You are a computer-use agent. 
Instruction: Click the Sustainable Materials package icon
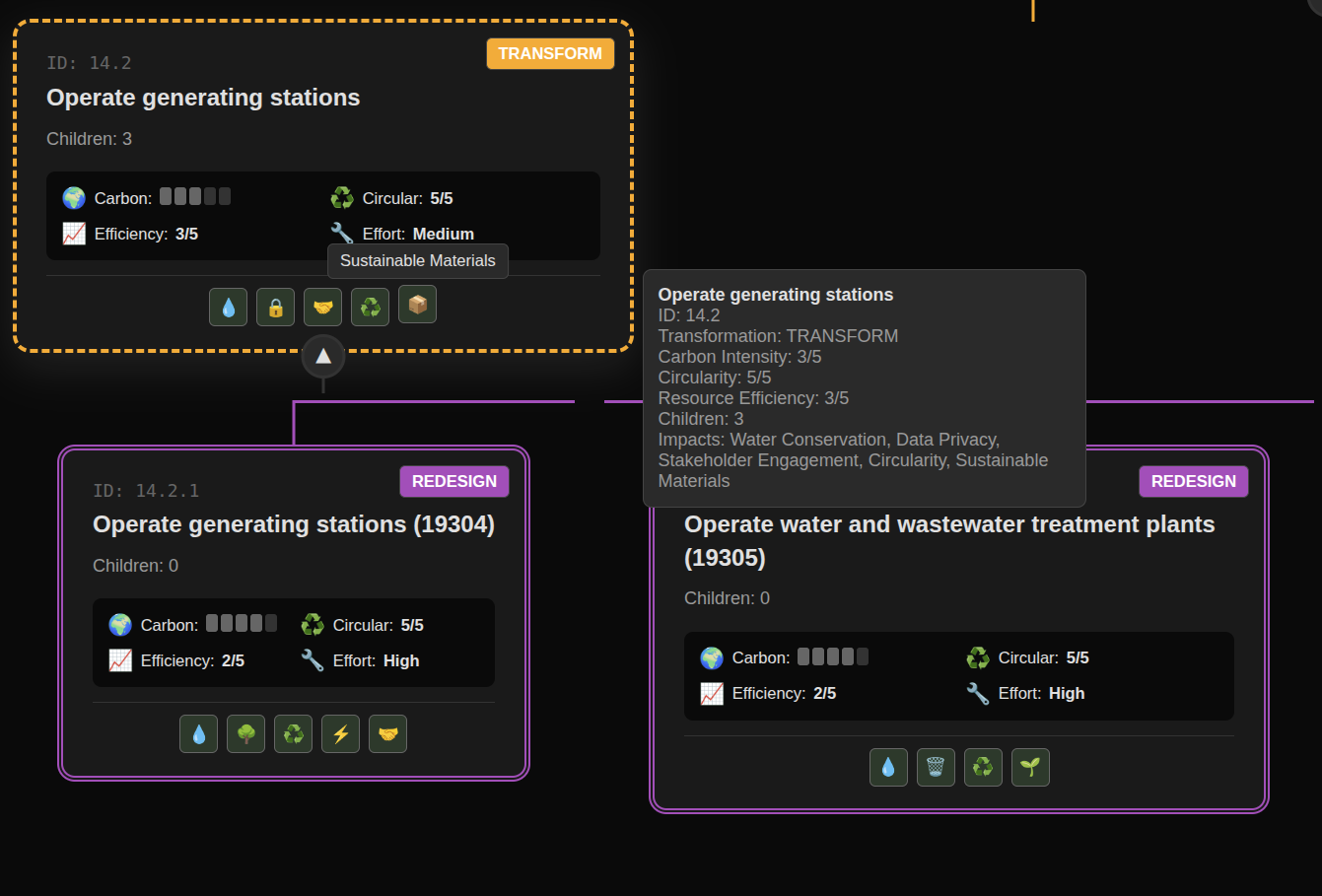pos(417,305)
